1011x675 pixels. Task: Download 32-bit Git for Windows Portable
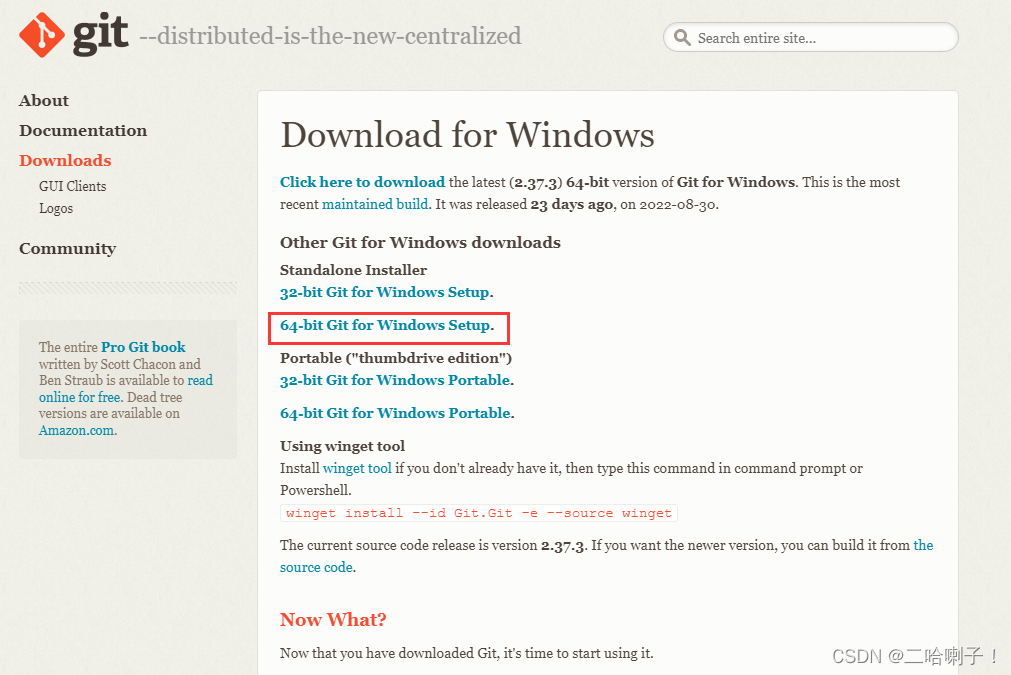coord(395,380)
